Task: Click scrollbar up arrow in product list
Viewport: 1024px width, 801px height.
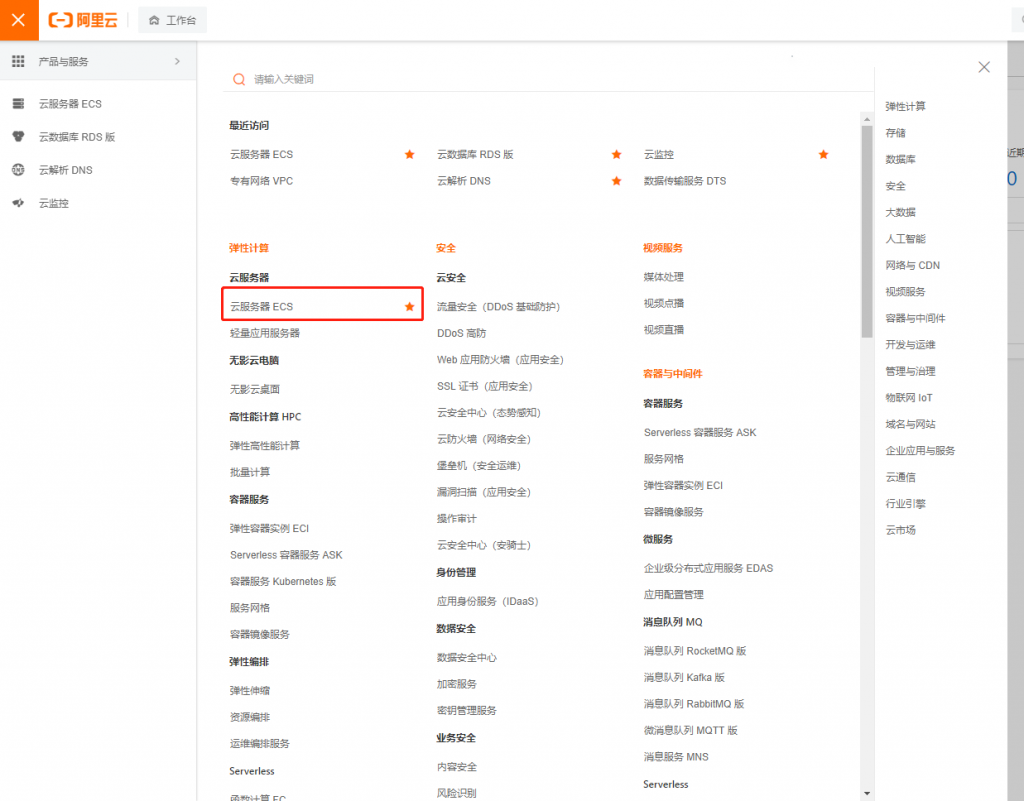Action: coord(867,119)
